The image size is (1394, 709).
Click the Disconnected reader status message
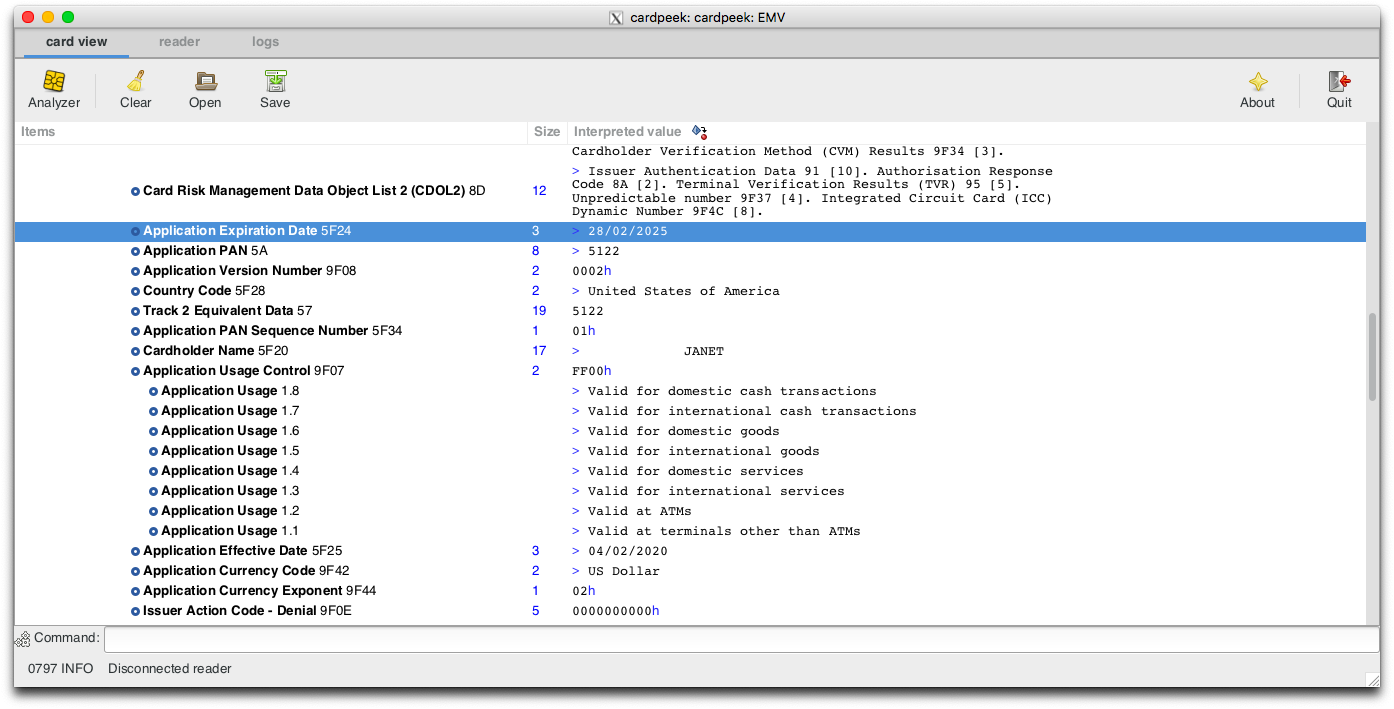click(170, 669)
